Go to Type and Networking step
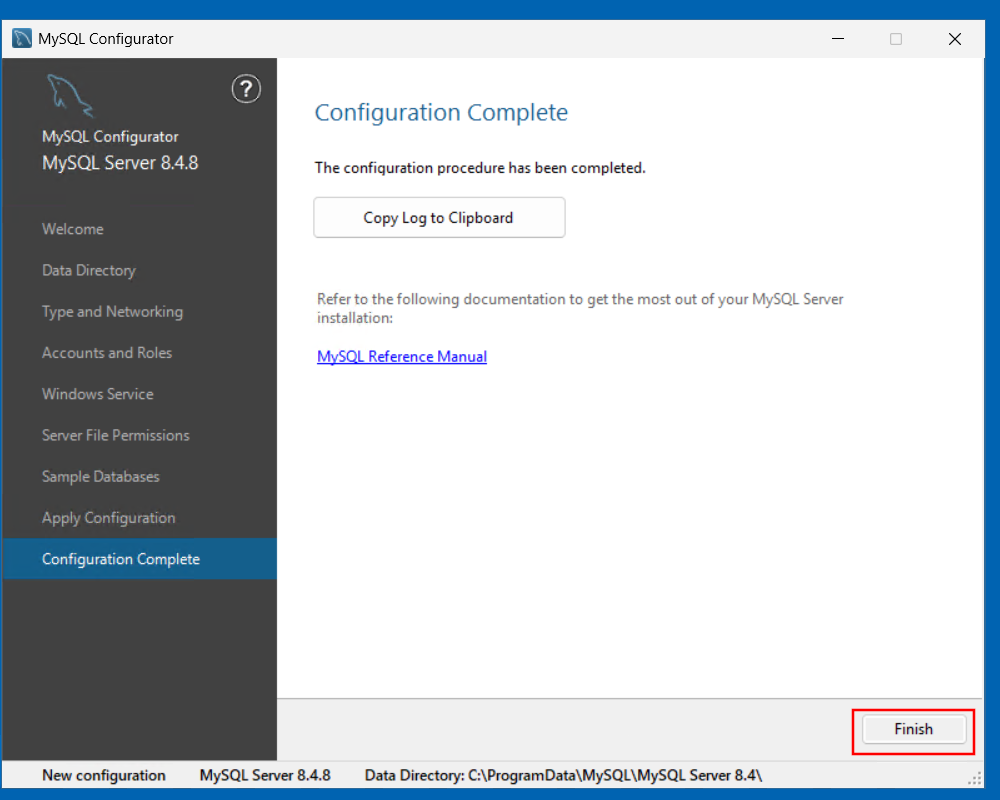Screen dimensions: 1000x800 point(112,312)
